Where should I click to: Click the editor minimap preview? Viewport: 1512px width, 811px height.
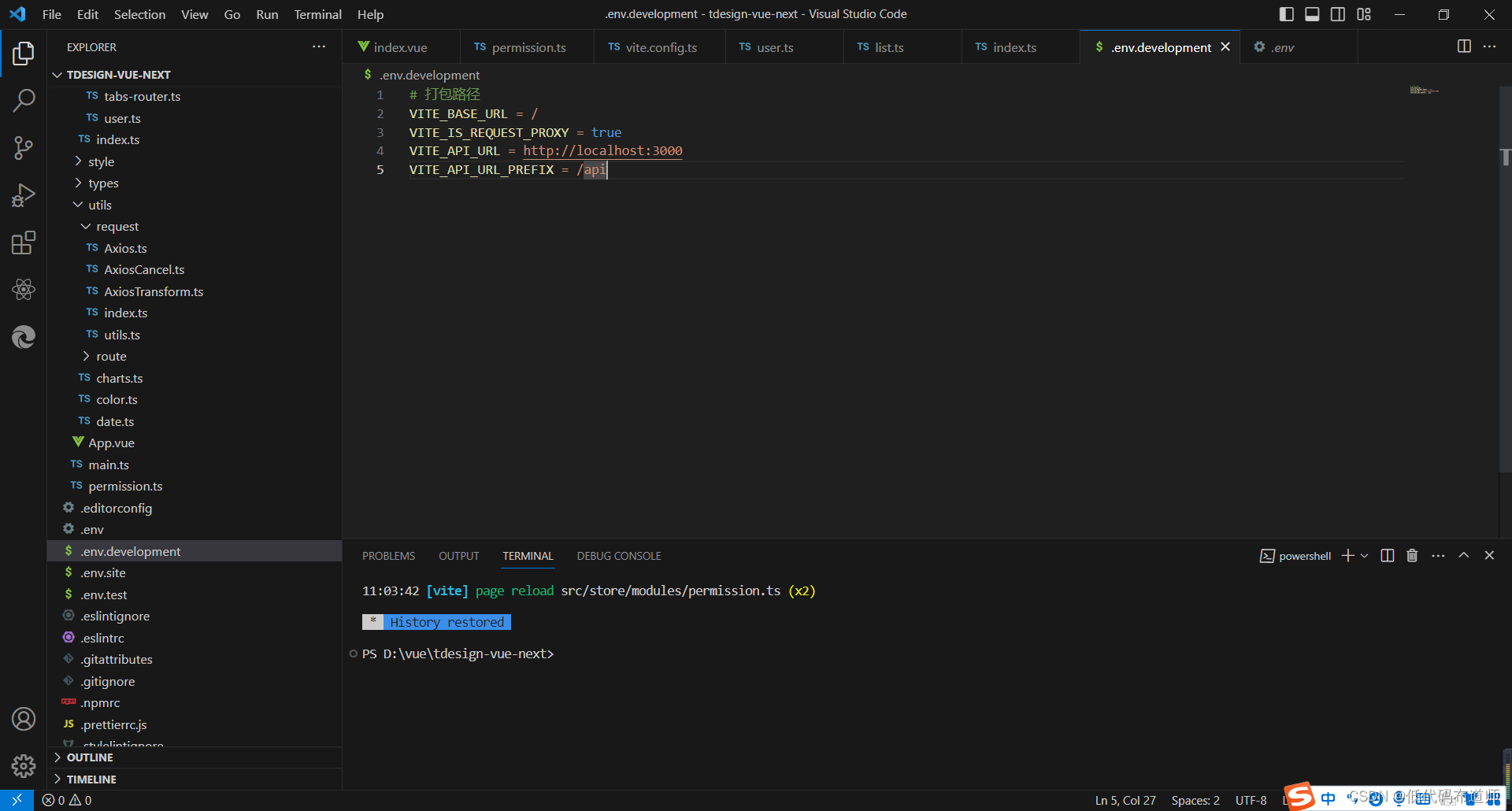[x=1424, y=91]
